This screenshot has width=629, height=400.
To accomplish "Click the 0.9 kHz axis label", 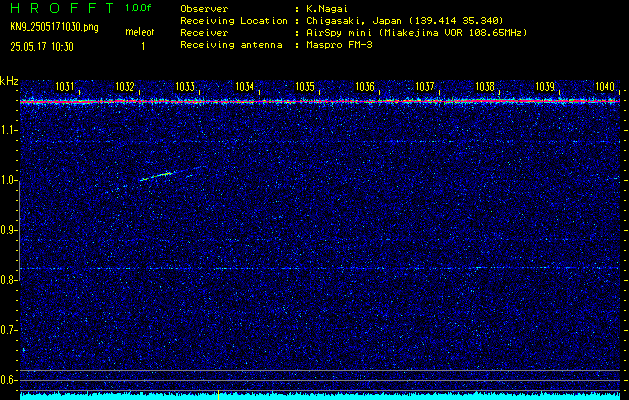I will 9,230.
